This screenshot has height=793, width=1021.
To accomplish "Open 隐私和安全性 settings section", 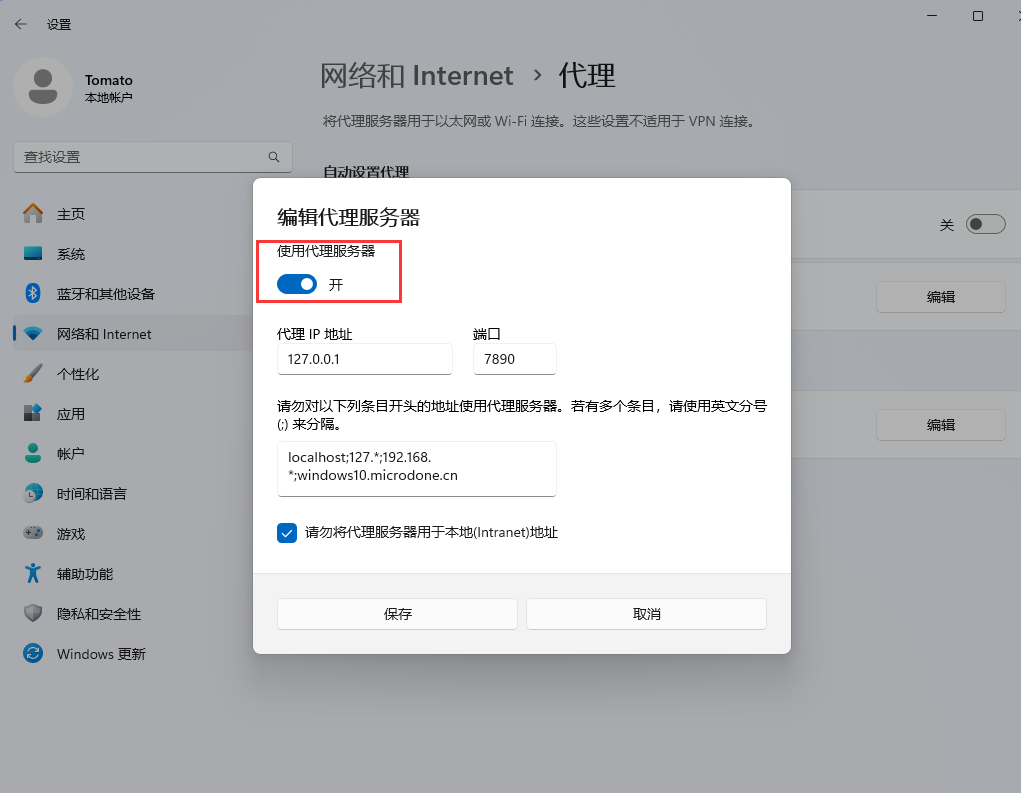I will (x=98, y=614).
